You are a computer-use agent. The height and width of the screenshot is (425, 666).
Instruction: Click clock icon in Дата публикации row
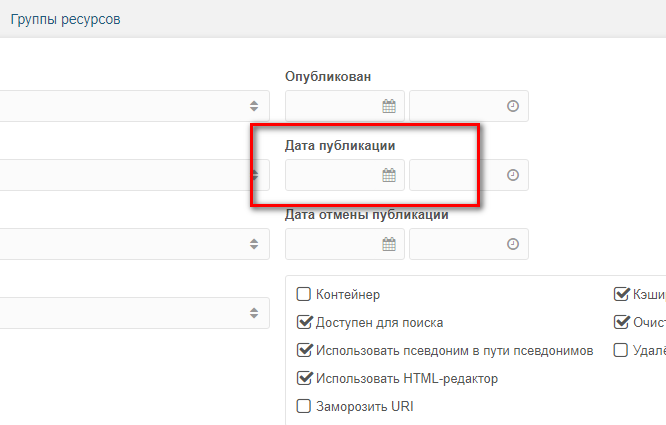(513, 175)
